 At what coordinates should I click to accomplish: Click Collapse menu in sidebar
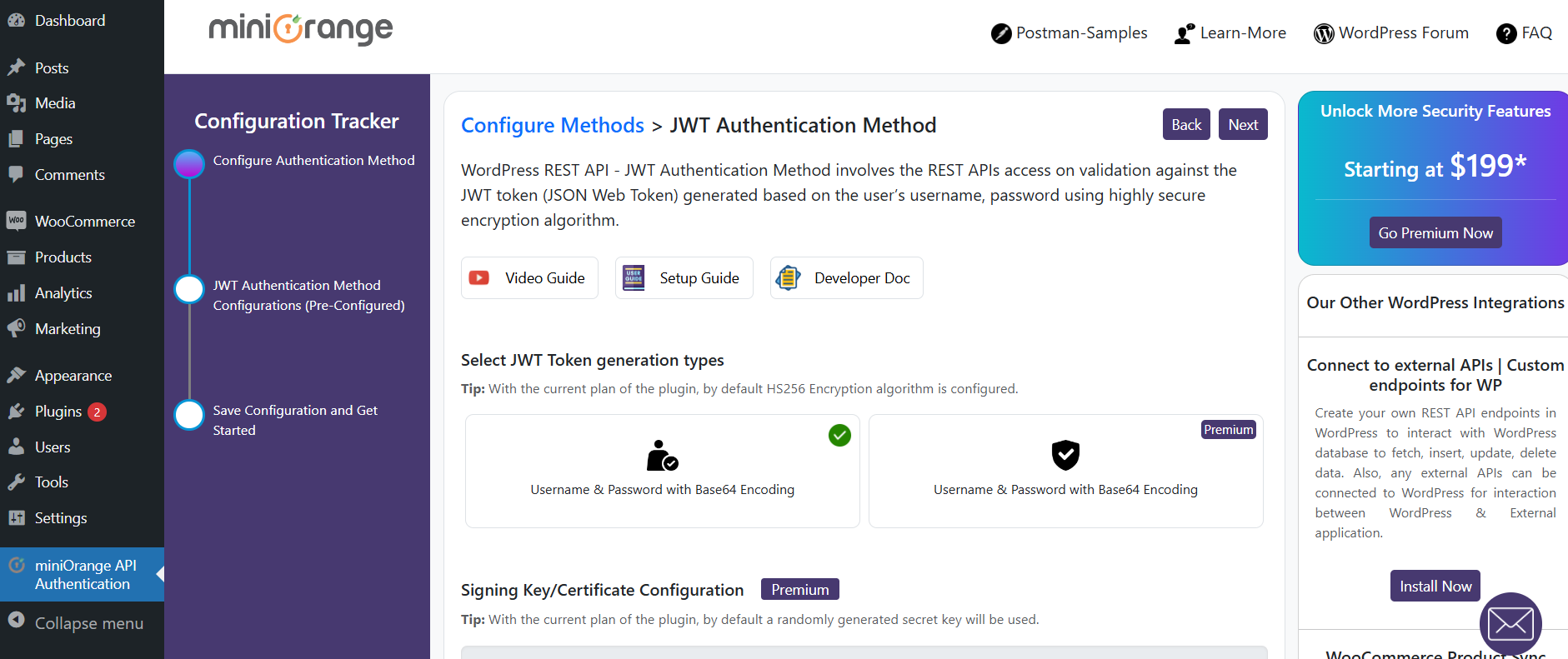[82, 622]
